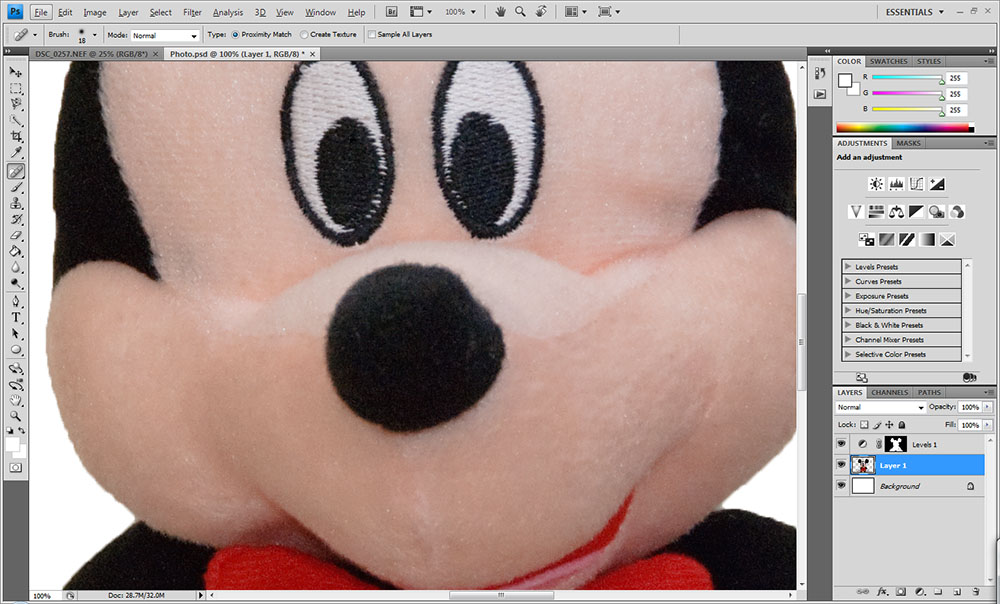Delete layer with trash icon
Screen dimensions: 1000x604
click(x=976, y=592)
